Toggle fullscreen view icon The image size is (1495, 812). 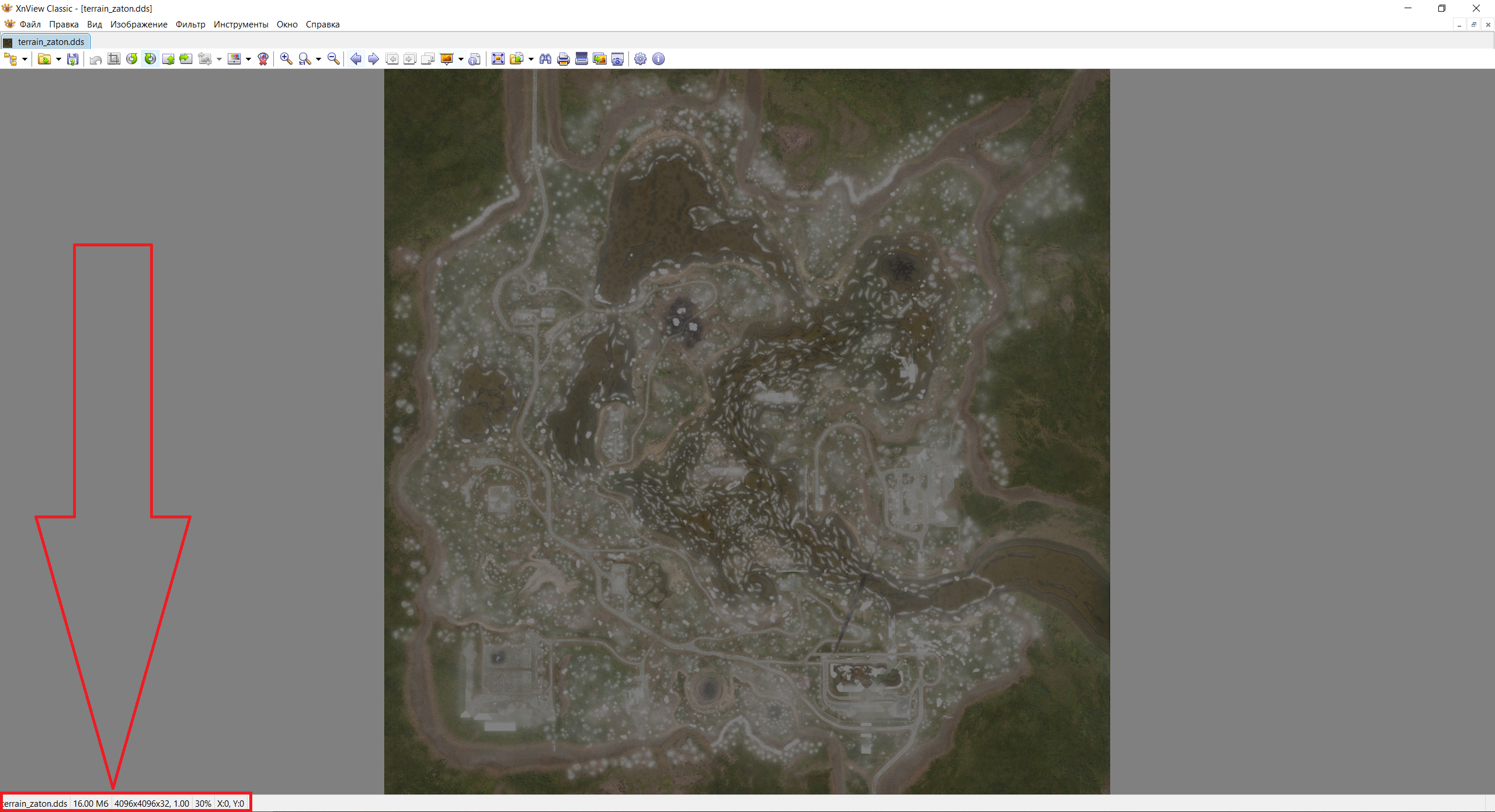click(x=498, y=59)
